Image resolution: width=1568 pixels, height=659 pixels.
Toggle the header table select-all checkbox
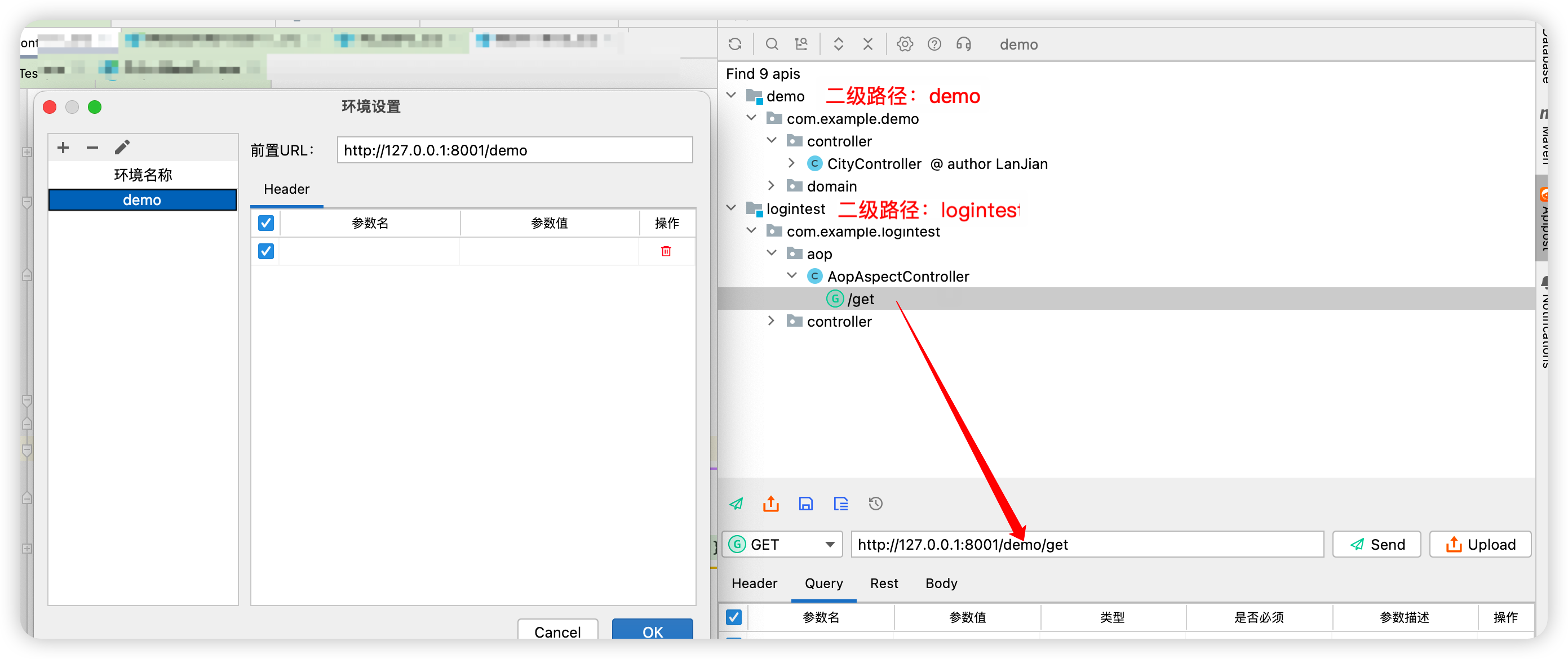coord(266,222)
